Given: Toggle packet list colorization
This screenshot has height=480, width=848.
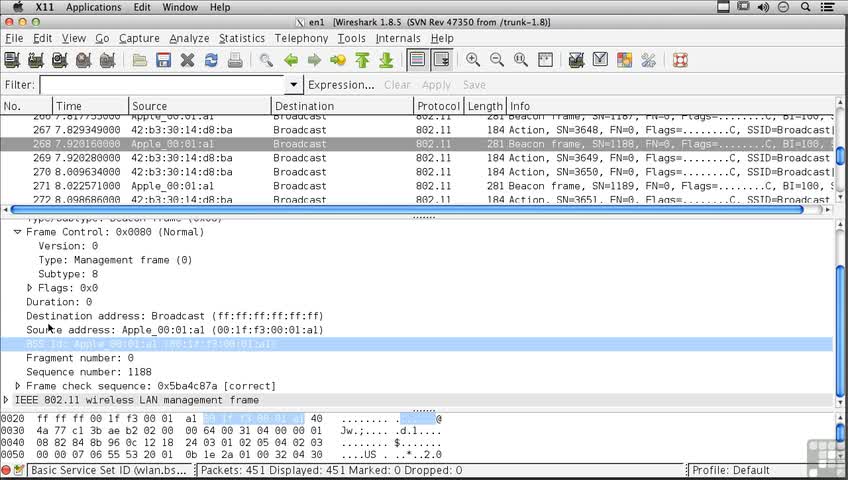Looking at the screenshot, I should (418, 60).
